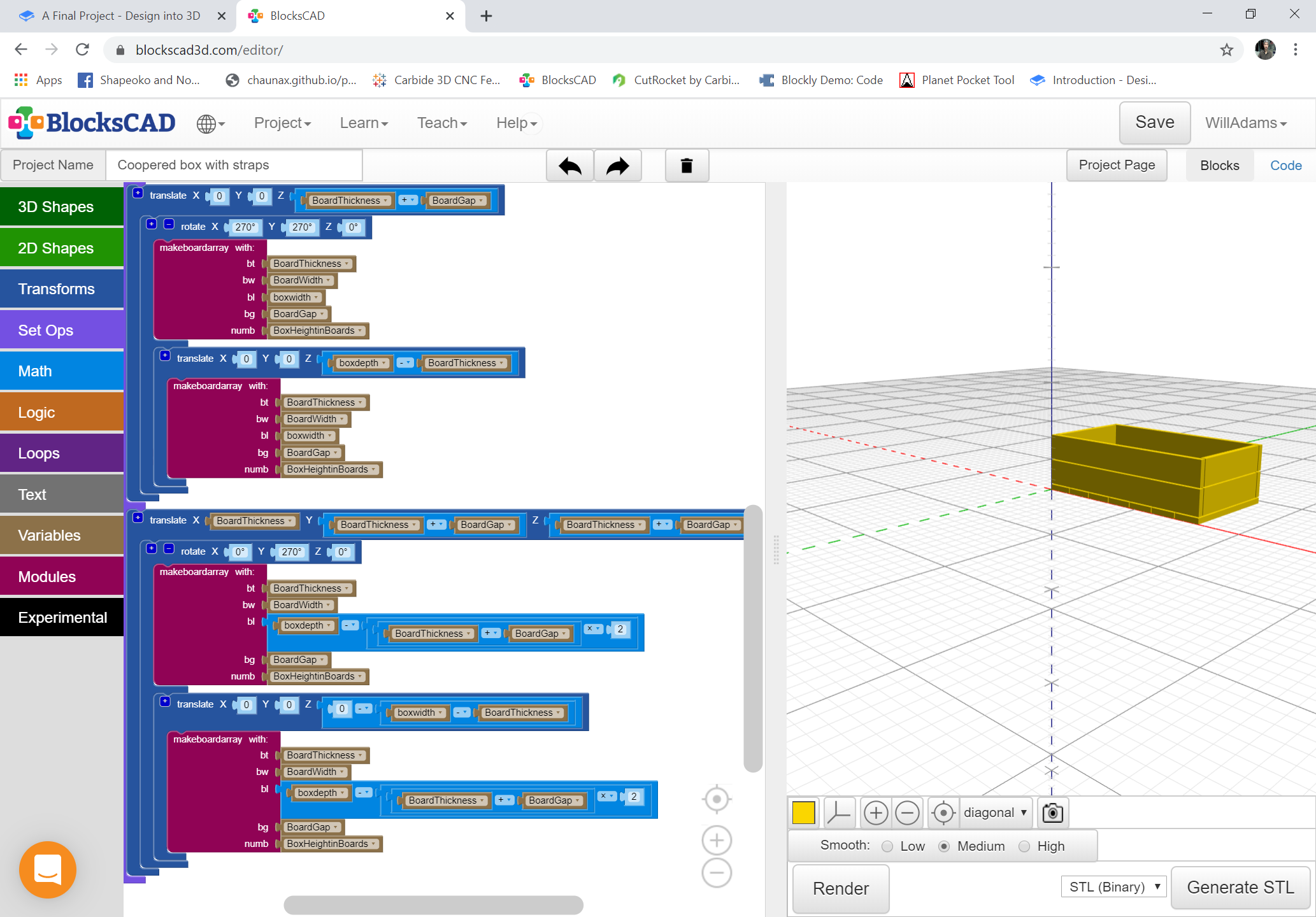The height and width of the screenshot is (917, 1316).
Task: Zoom out the blocks workspace
Action: click(717, 873)
